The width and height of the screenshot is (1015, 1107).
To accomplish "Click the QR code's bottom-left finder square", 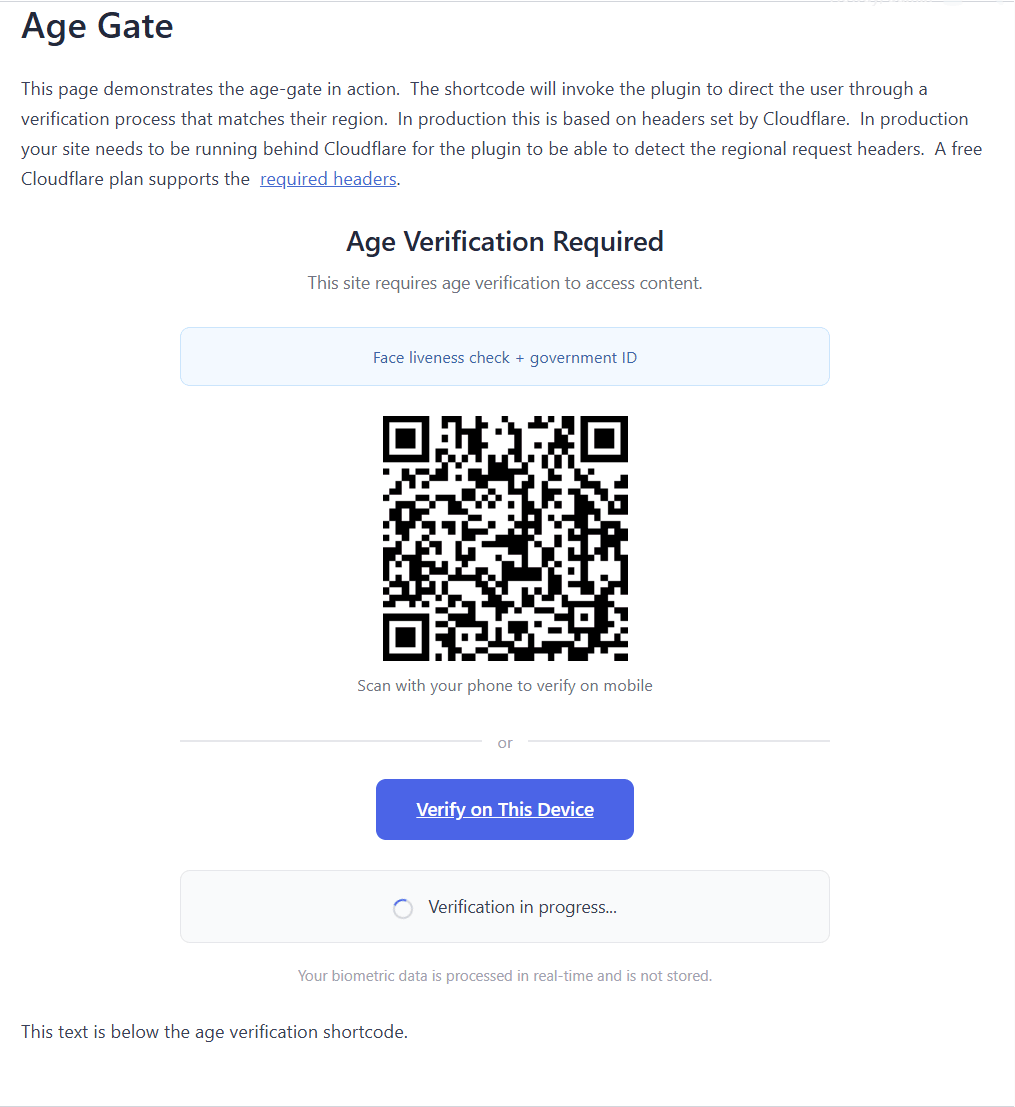I will click(x=406, y=637).
